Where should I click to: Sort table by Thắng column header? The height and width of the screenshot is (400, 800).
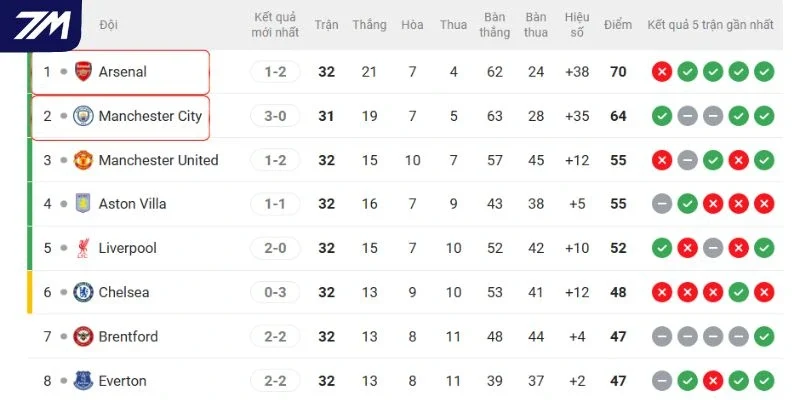369,24
